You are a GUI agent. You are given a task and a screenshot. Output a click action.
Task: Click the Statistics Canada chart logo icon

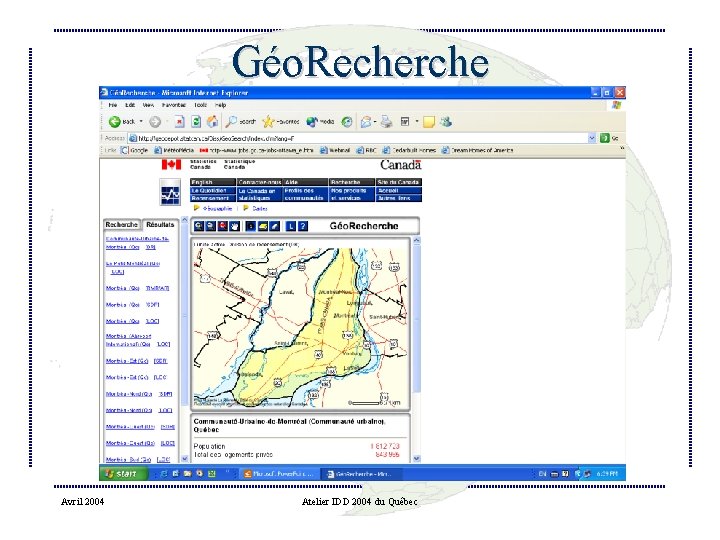click(x=170, y=192)
